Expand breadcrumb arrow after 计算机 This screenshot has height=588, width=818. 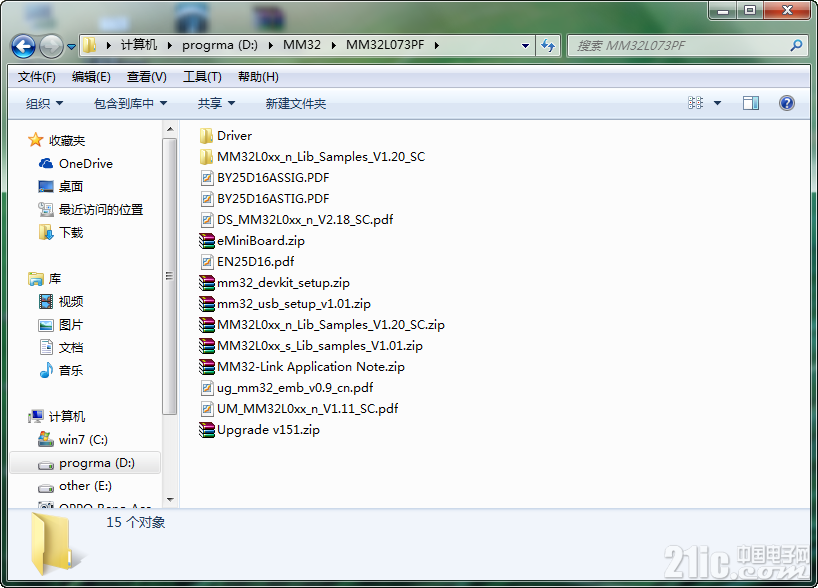pyautogui.click(x=170, y=45)
